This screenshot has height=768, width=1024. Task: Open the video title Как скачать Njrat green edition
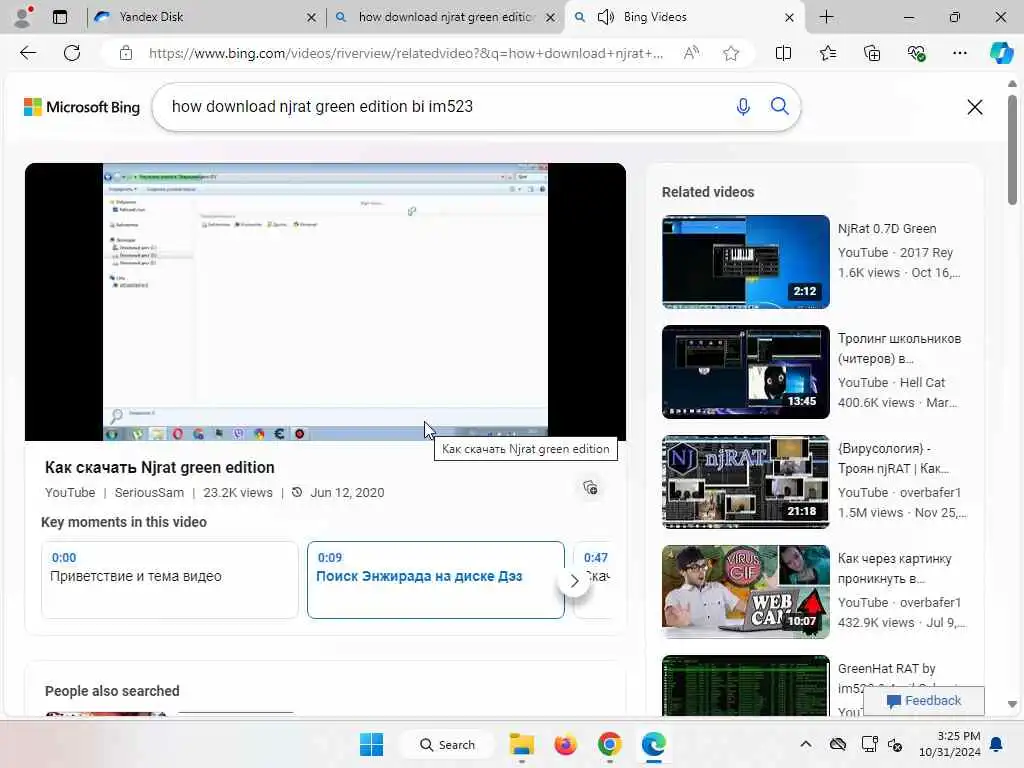click(x=159, y=468)
